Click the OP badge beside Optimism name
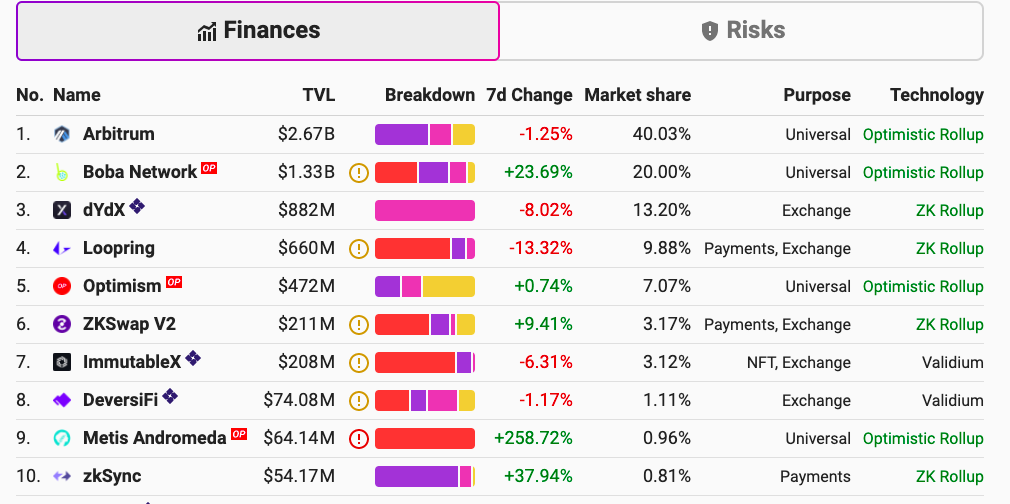The width and height of the screenshot is (1010, 504). (x=174, y=282)
